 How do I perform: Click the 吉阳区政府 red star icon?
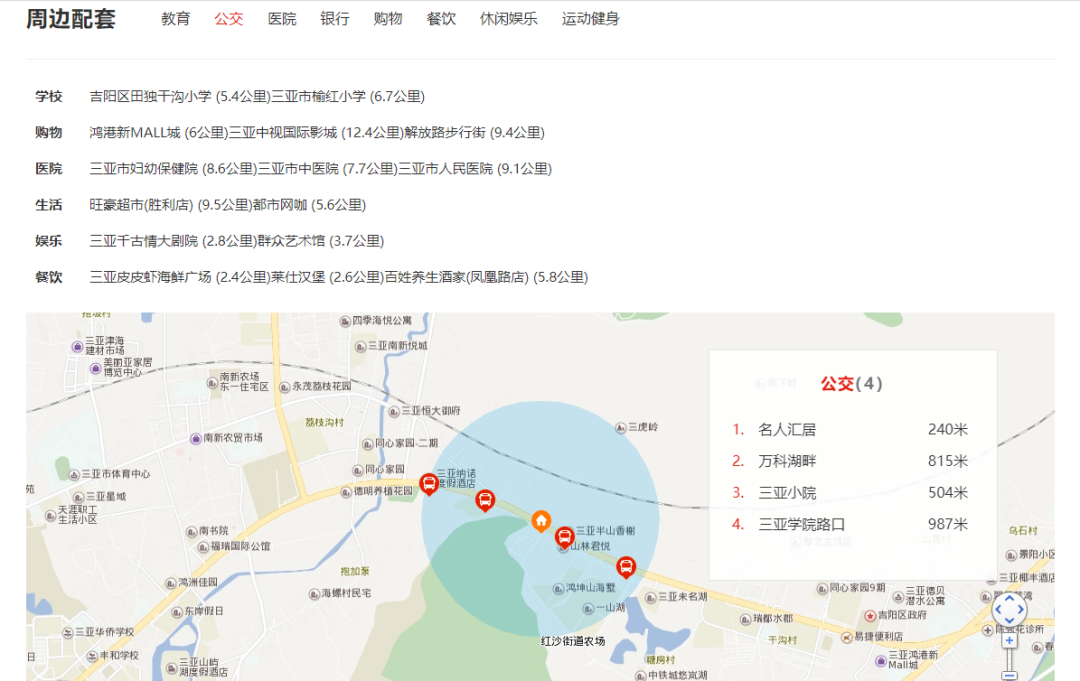pyautogui.click(x=871, y=616)
